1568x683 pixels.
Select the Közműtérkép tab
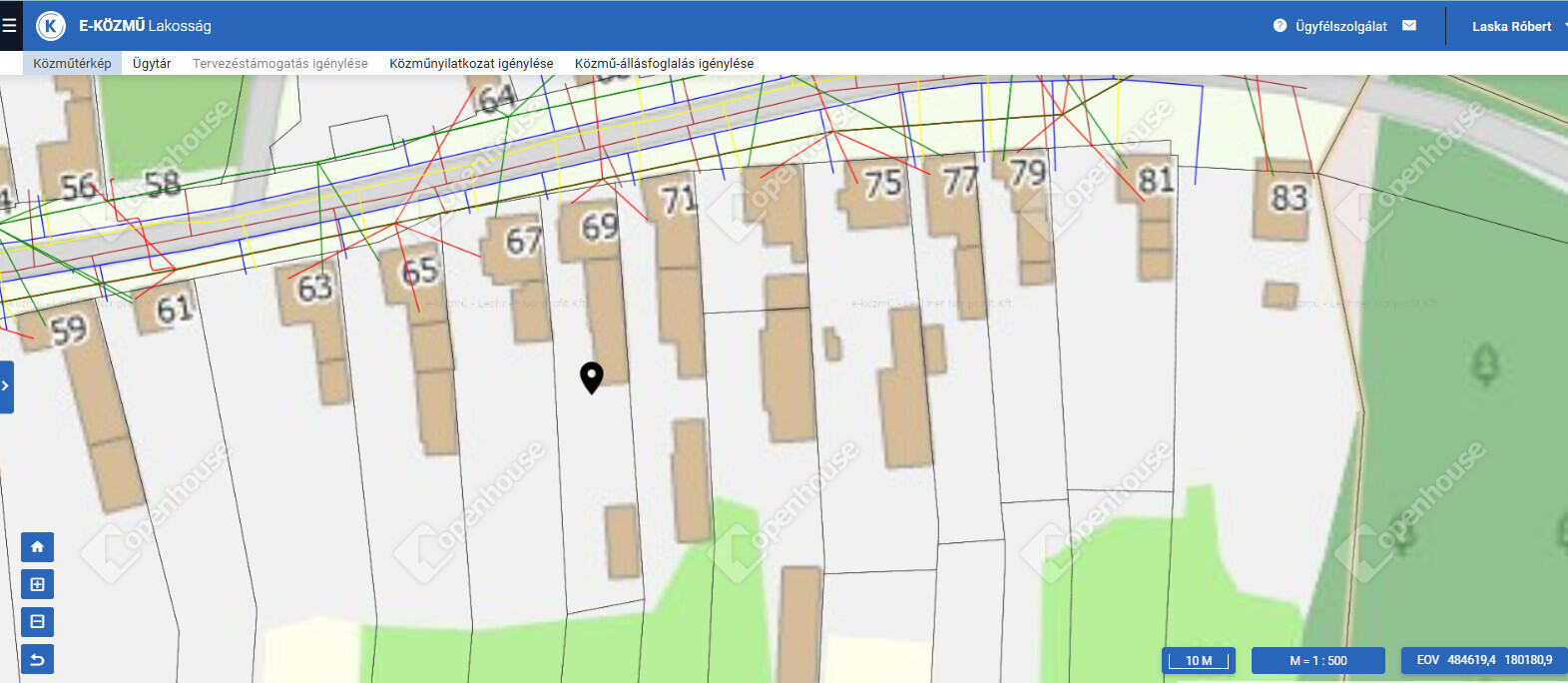(72, 63)
